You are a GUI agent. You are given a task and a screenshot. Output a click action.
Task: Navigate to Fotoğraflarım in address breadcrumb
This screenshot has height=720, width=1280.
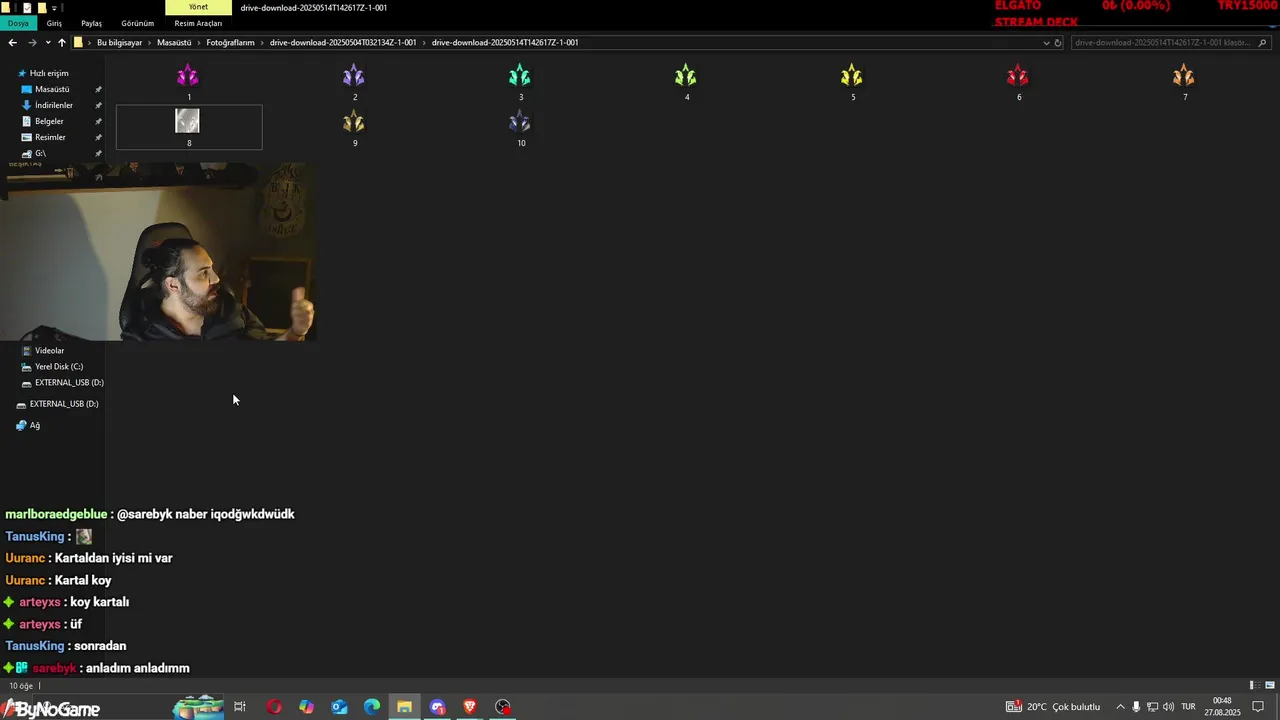230,42
